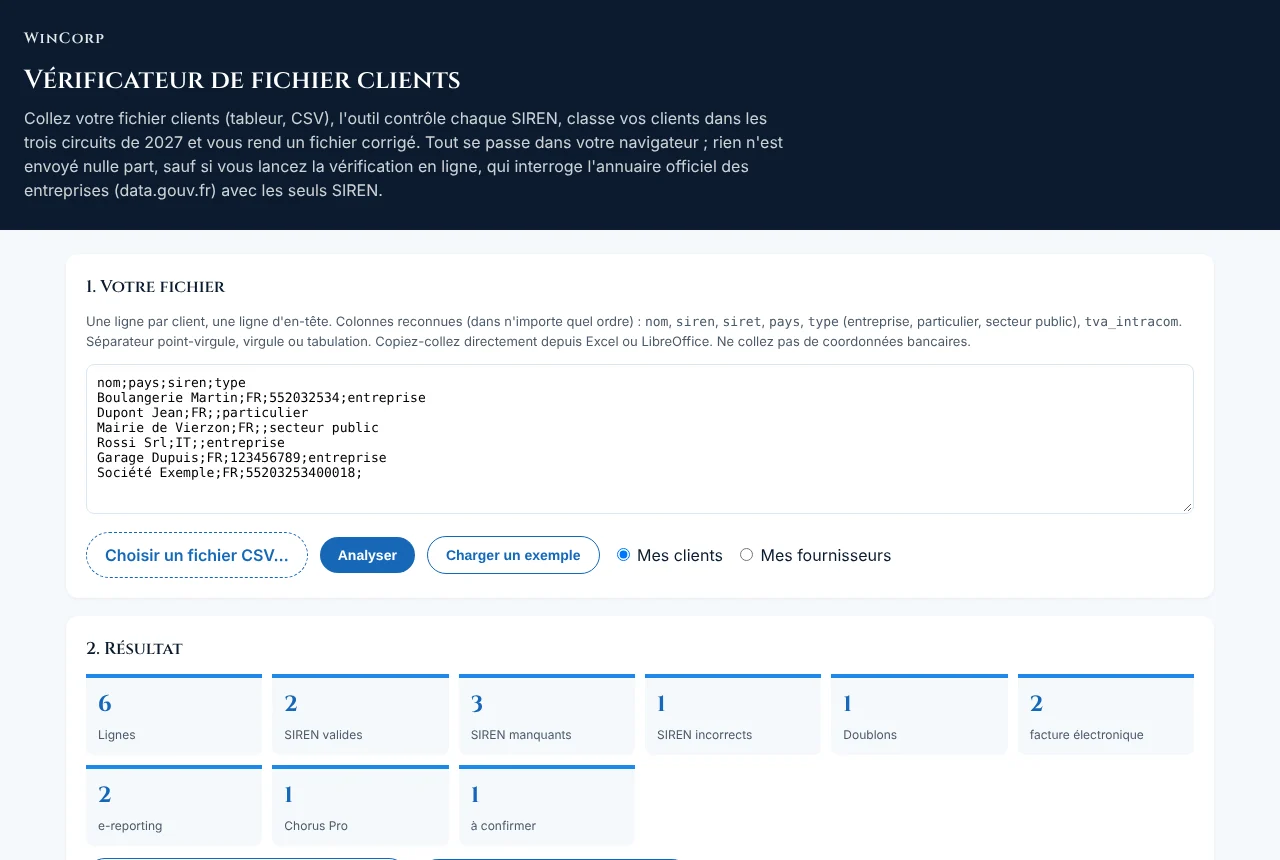Run the analysis with the Analyser button
The height and width of the screenshot is (860, 1280).
point(367,555)
